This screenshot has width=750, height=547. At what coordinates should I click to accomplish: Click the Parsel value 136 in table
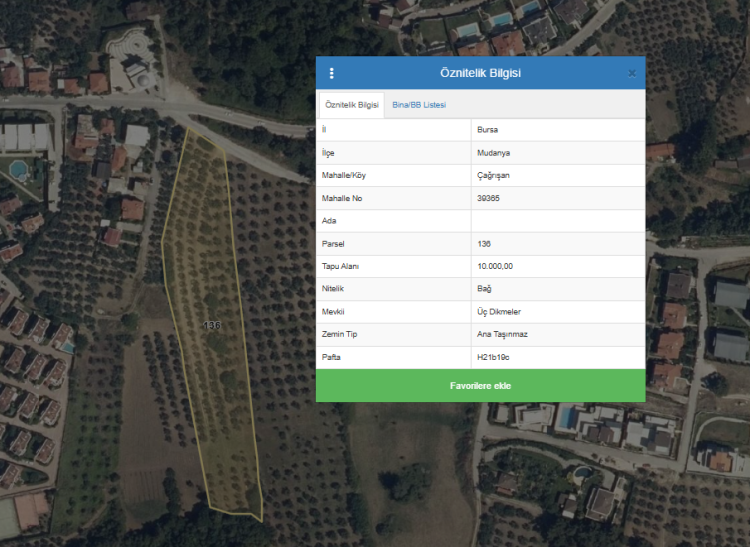[484, 244]
